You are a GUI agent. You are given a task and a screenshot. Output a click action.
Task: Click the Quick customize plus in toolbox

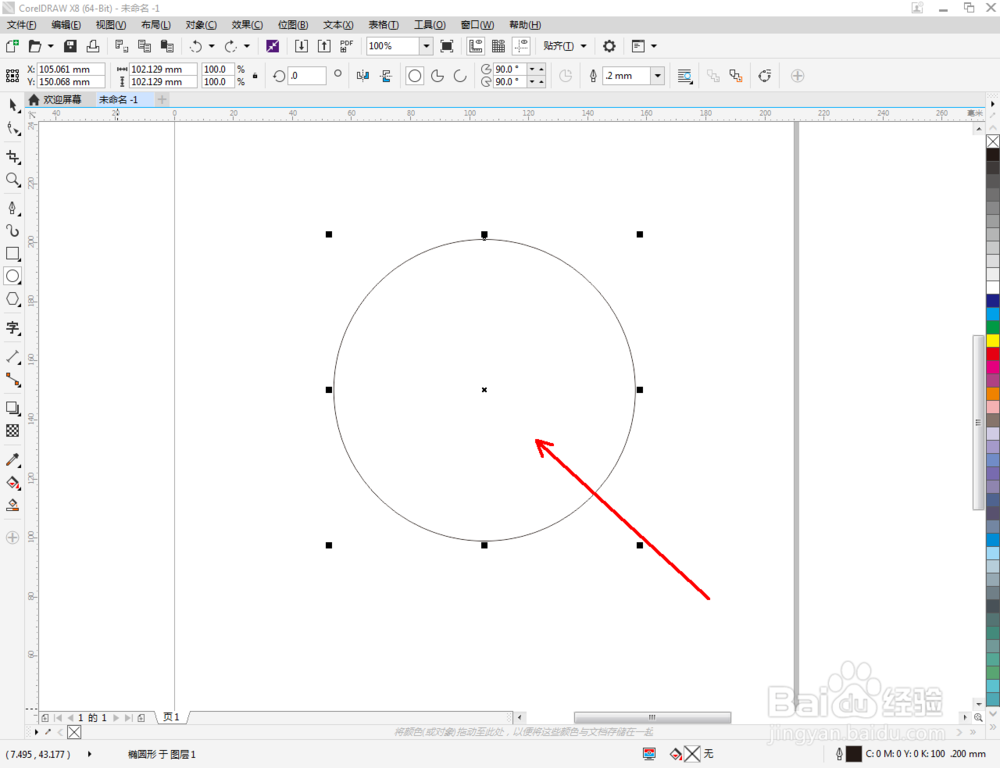[x=13, y=537]
